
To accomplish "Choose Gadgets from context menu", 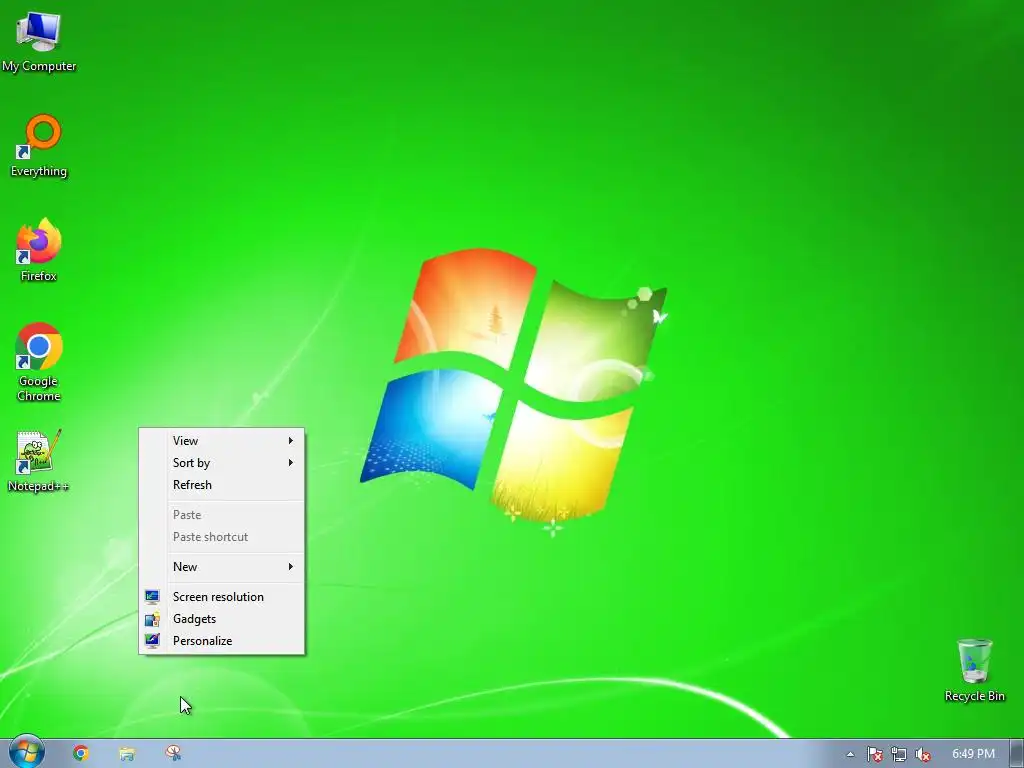I will point(221,619).
